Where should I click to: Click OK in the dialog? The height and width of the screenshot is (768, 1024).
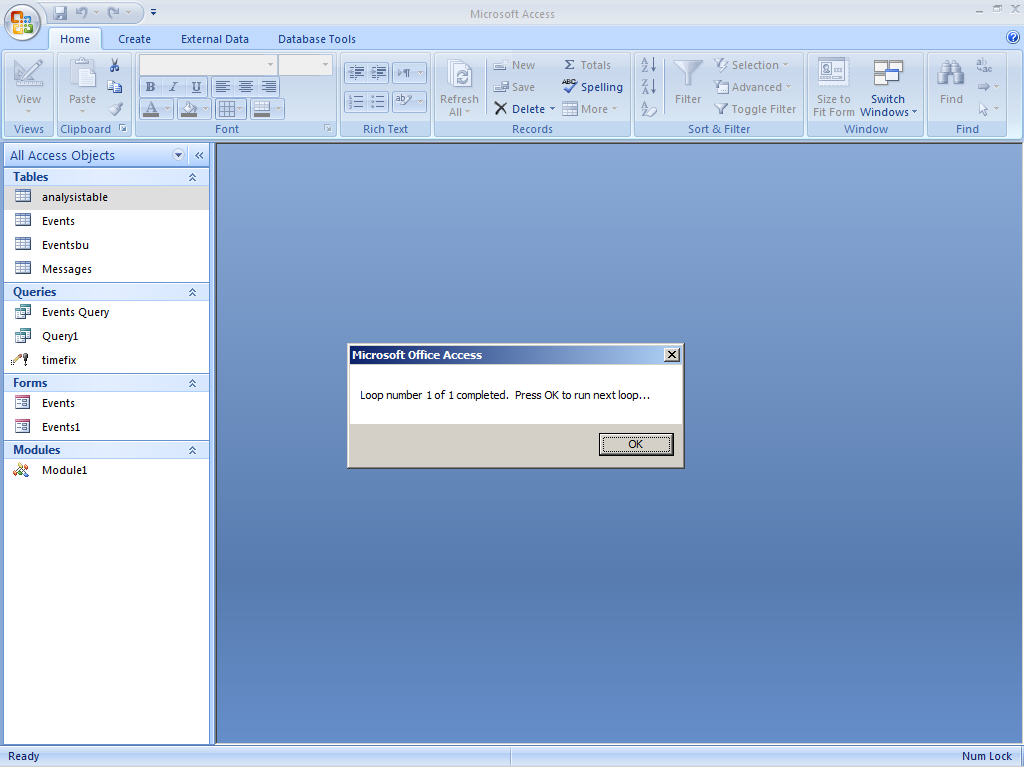(636, 444)
